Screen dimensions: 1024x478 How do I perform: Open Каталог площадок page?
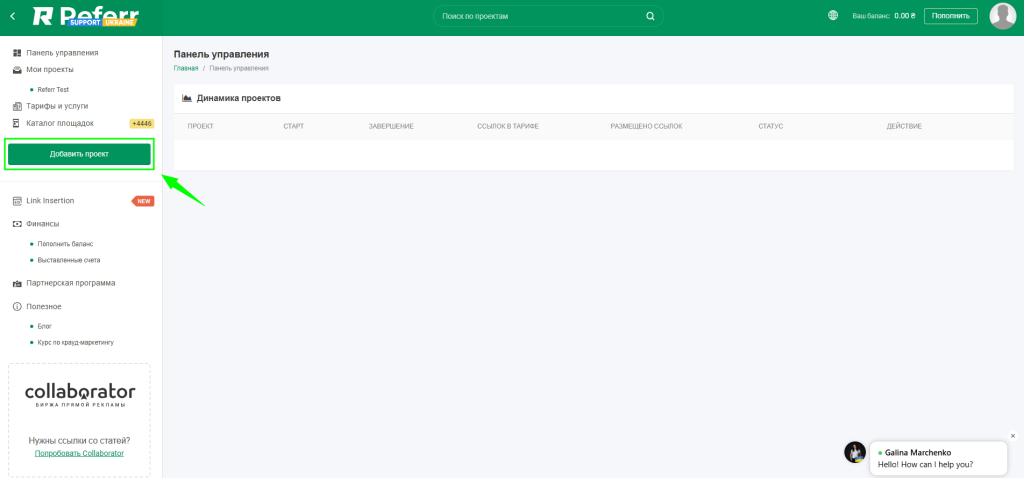tap(60, 123)
